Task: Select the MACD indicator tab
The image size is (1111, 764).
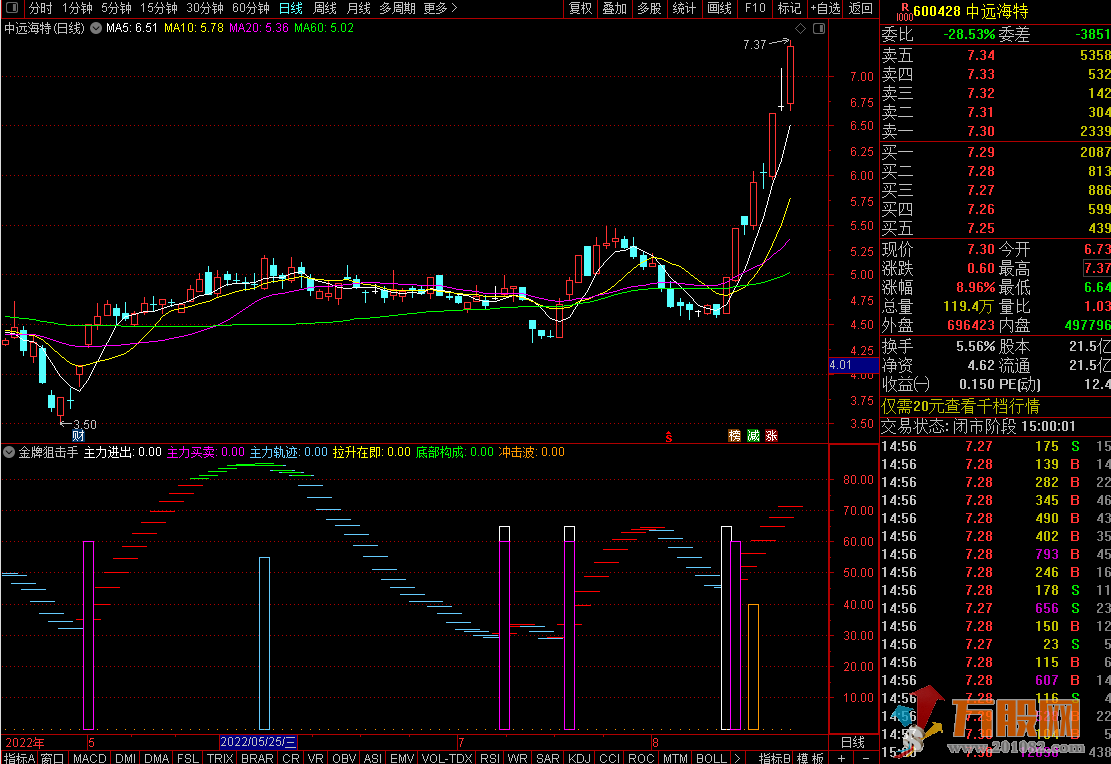Action: [x=90, y=758]
